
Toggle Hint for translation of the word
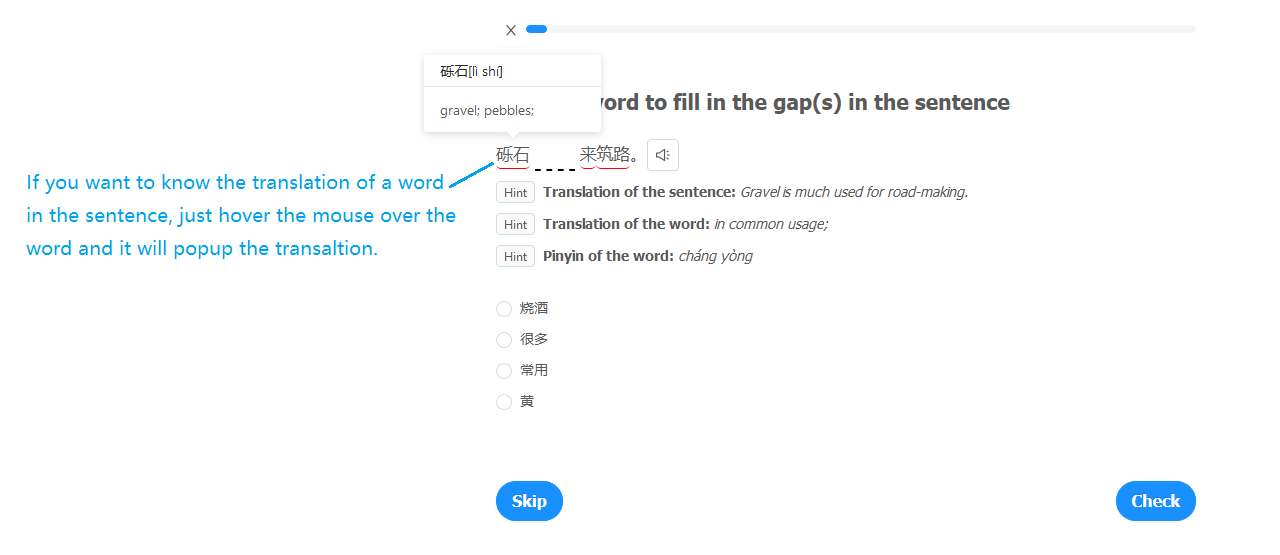[515, 225]
